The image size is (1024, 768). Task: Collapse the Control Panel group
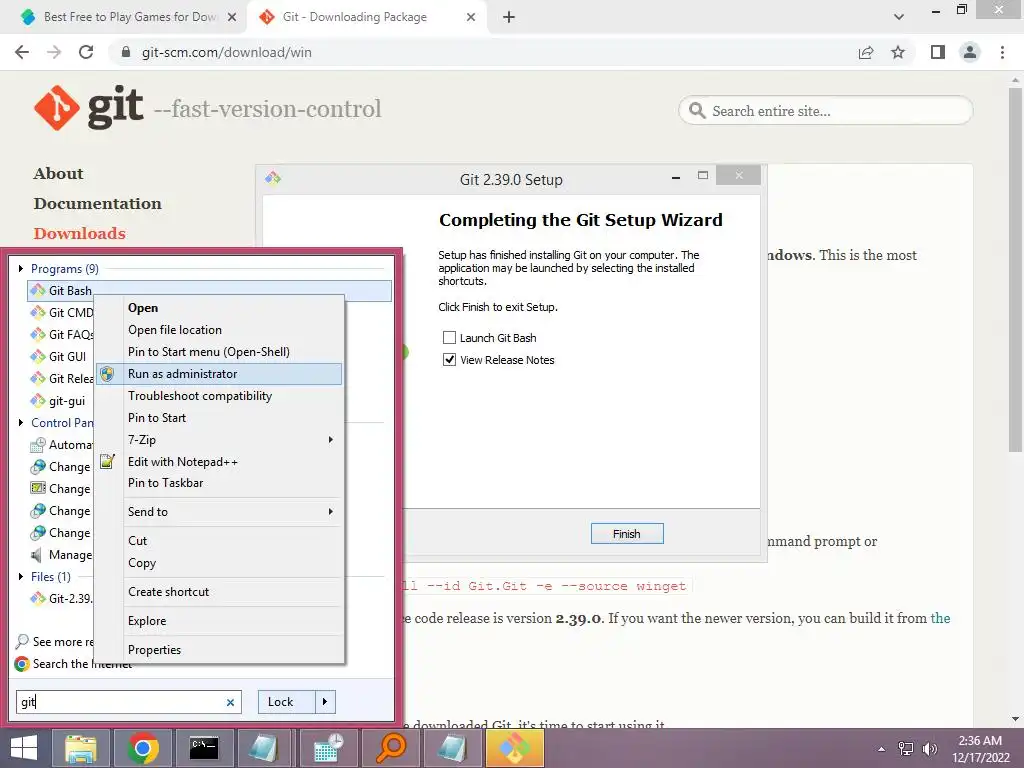pyautogui.click(x=21, y=423)
